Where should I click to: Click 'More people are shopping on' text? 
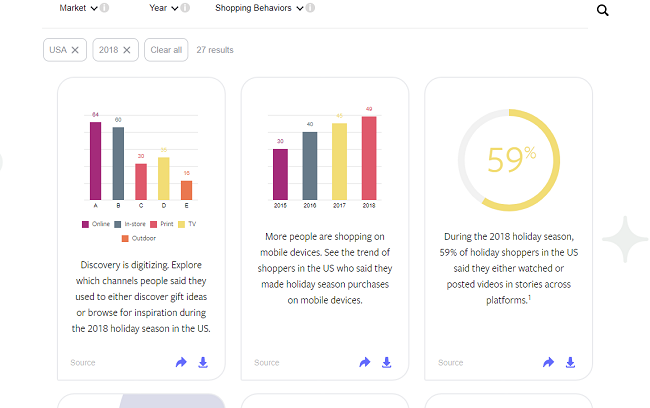click(325, 236)
